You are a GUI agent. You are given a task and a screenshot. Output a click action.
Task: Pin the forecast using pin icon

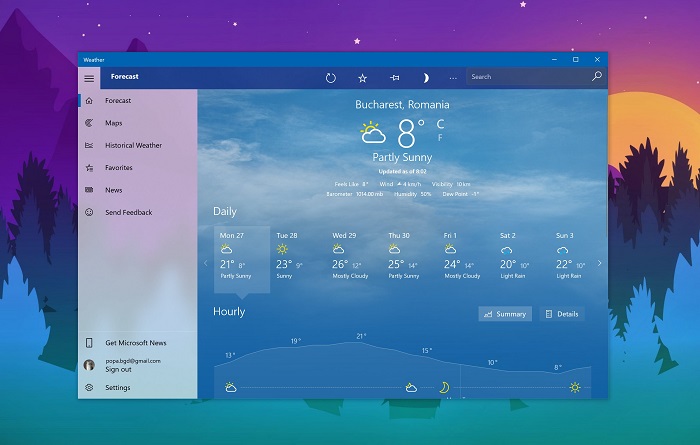tap(394, 77)
